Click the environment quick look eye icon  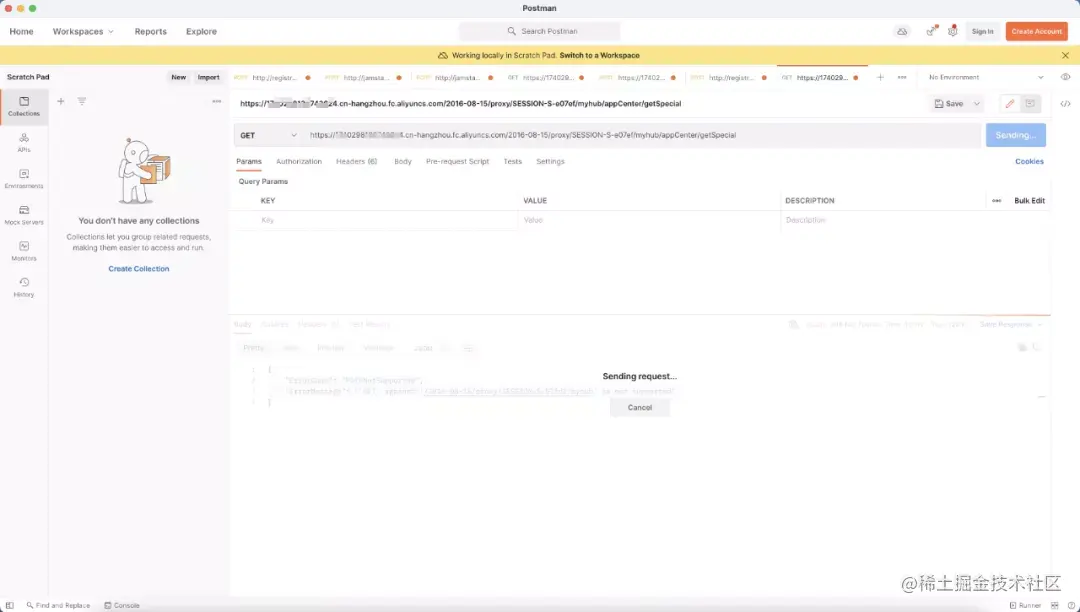pos(1066,77)
